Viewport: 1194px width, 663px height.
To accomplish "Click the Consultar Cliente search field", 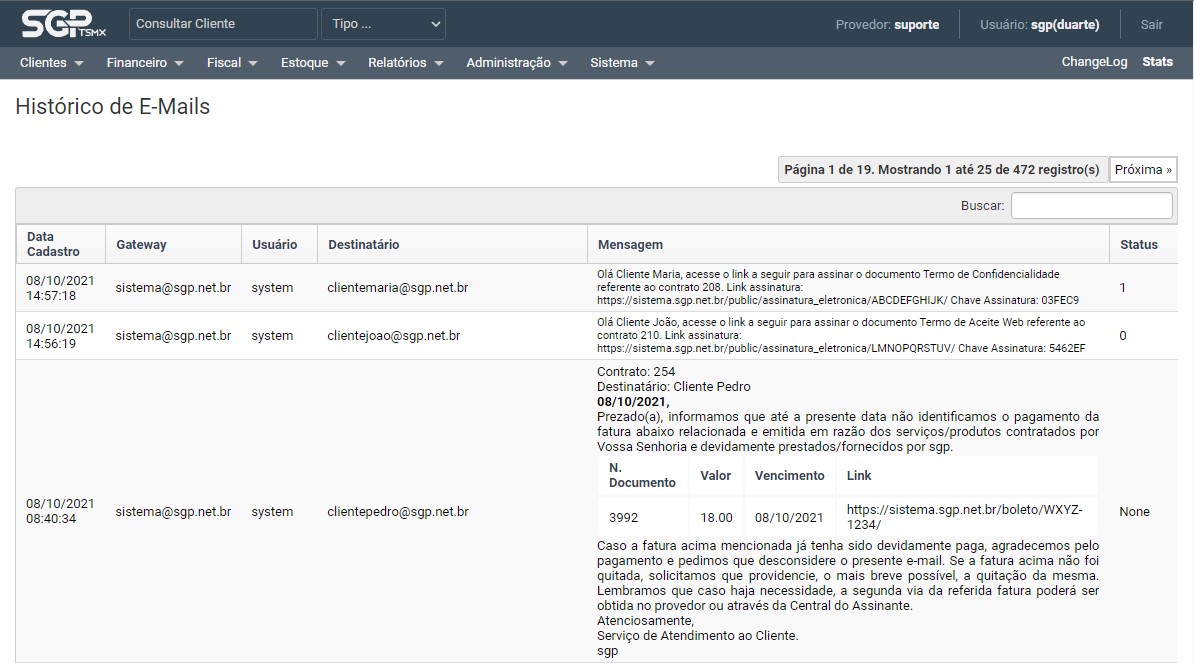I will [222, 24].
